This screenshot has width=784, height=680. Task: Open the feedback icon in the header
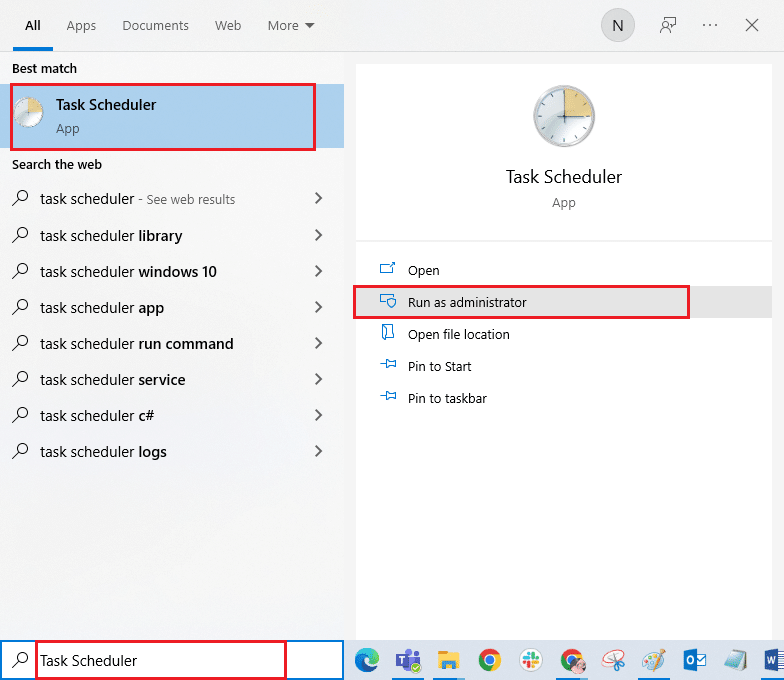[x=668, y=26]
